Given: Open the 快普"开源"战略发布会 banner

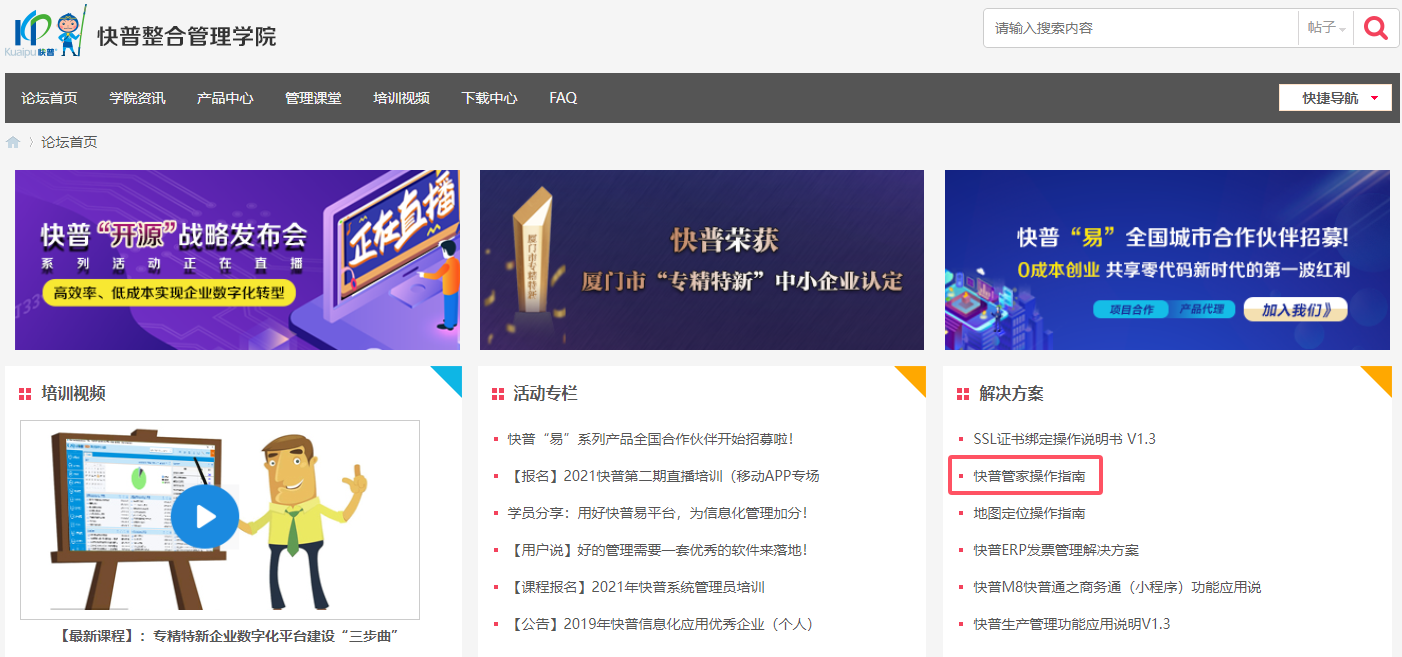Looking at the screenshot, I should point(237,260).
